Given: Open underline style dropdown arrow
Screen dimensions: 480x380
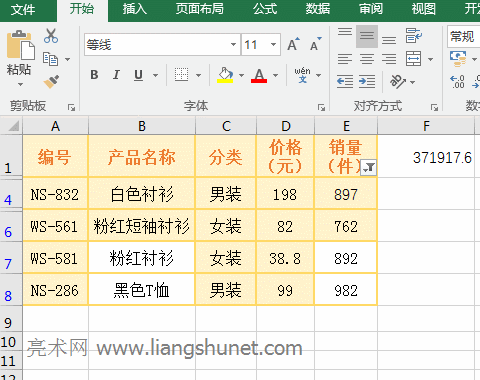Looking at the screenshot, I should [x=155, y=75].
